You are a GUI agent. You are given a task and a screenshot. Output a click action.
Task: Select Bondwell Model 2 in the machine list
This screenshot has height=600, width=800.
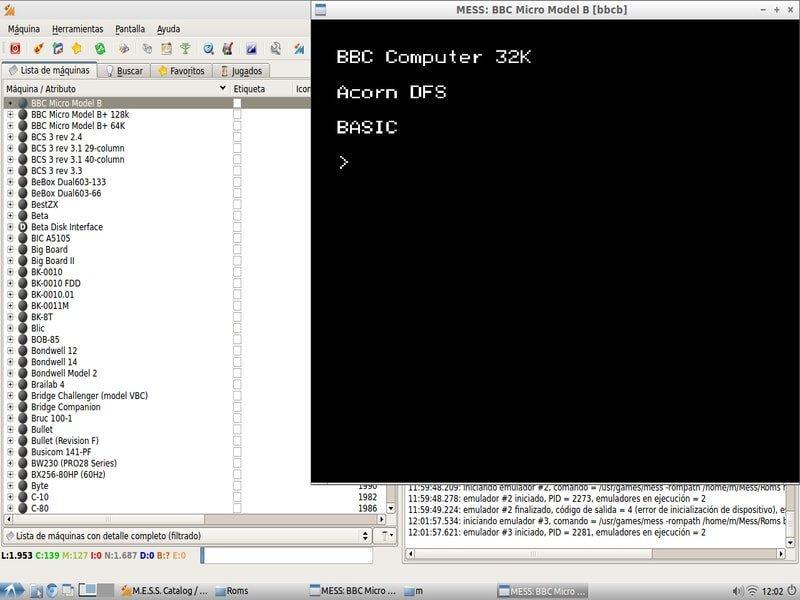(64, 373)
